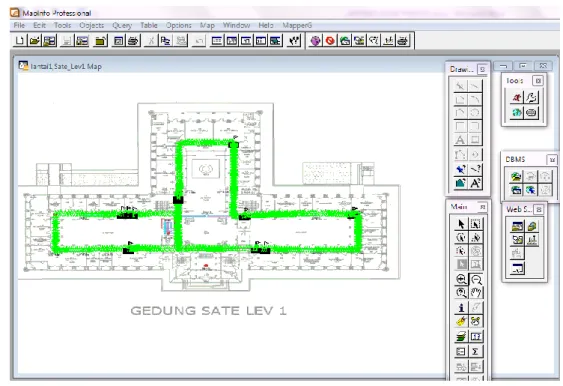Screen dimensions: 563x386
Task: Click the globe icon in Tools panel
Action: click(517, 113)
